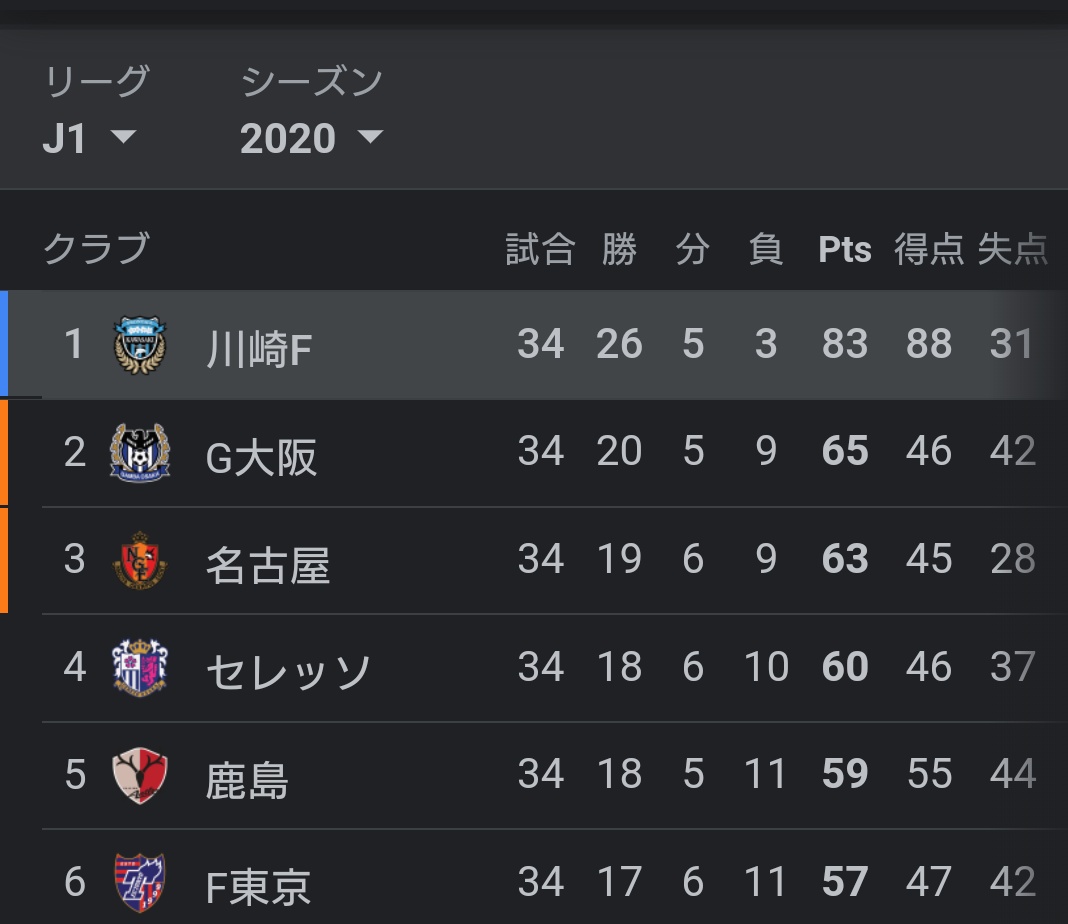Click the Pts column header
This screenshot has width=1068, height=924.
coord(845,249)
